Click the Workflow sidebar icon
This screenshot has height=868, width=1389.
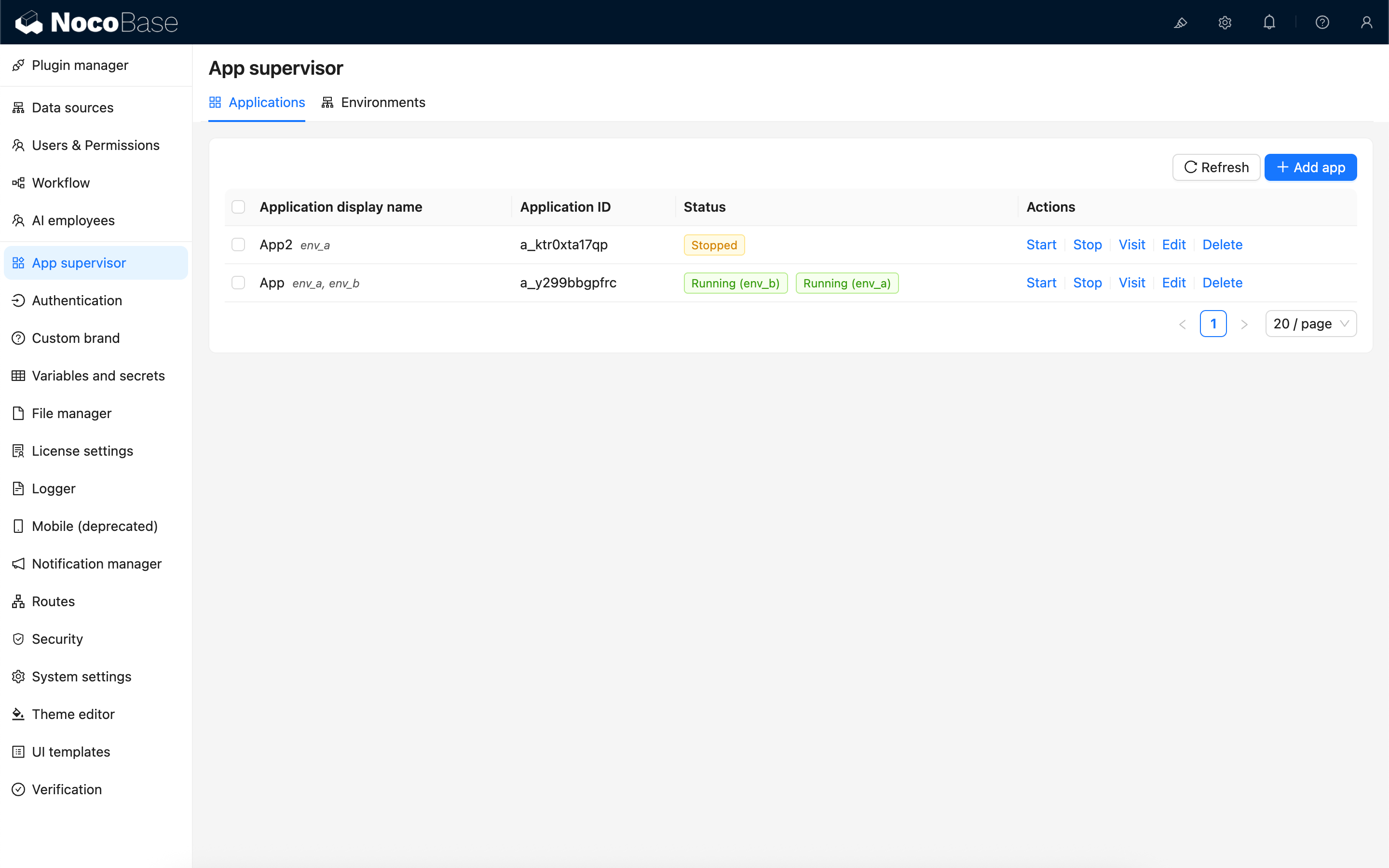(18, 183)
